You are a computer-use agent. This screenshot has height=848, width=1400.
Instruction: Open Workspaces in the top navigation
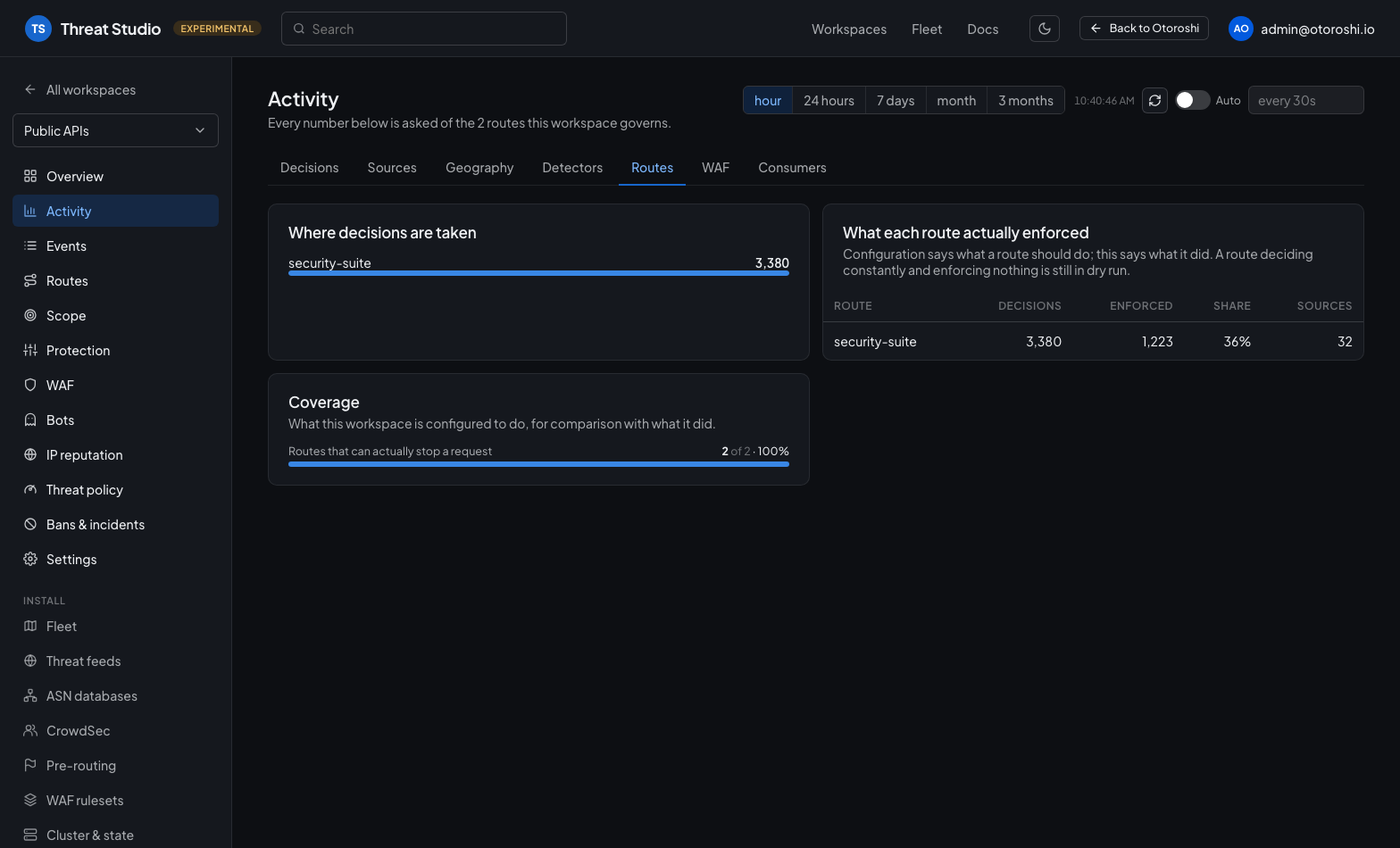coord(849,29)
